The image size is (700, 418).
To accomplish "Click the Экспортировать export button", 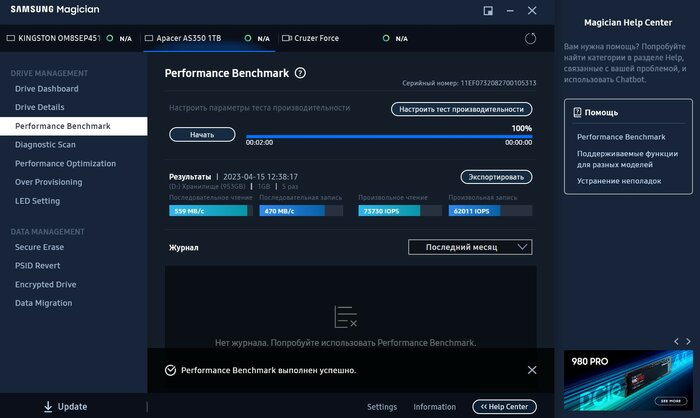I will coord(496,177).
